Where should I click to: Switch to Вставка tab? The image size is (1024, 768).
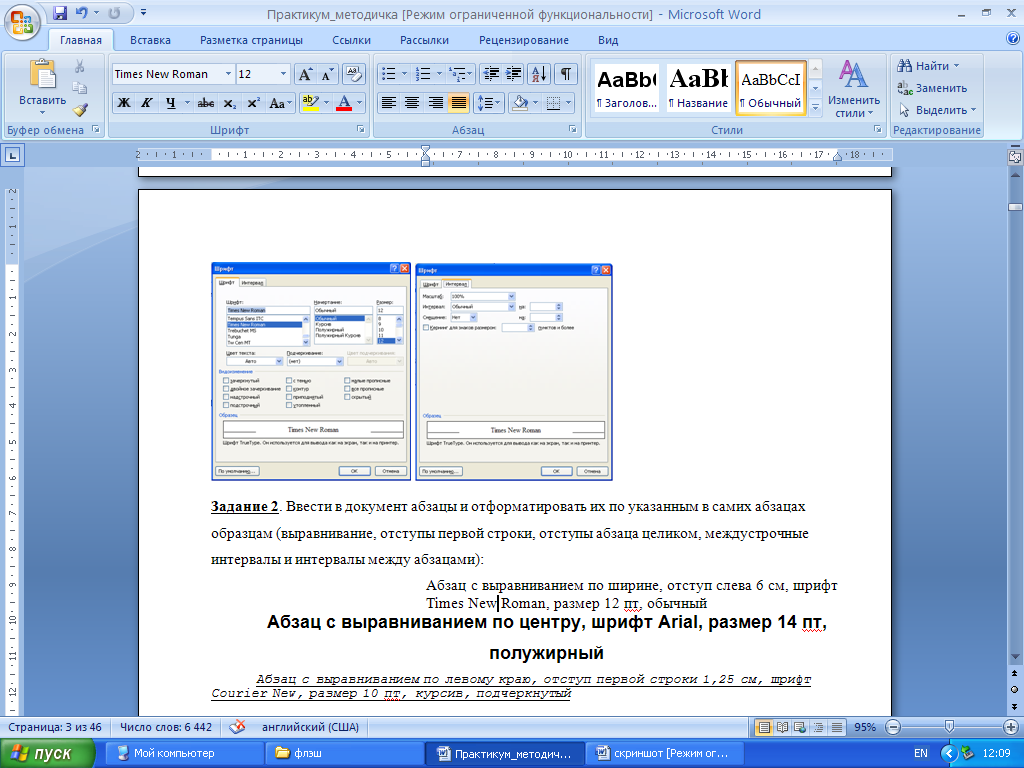(150, 40)
